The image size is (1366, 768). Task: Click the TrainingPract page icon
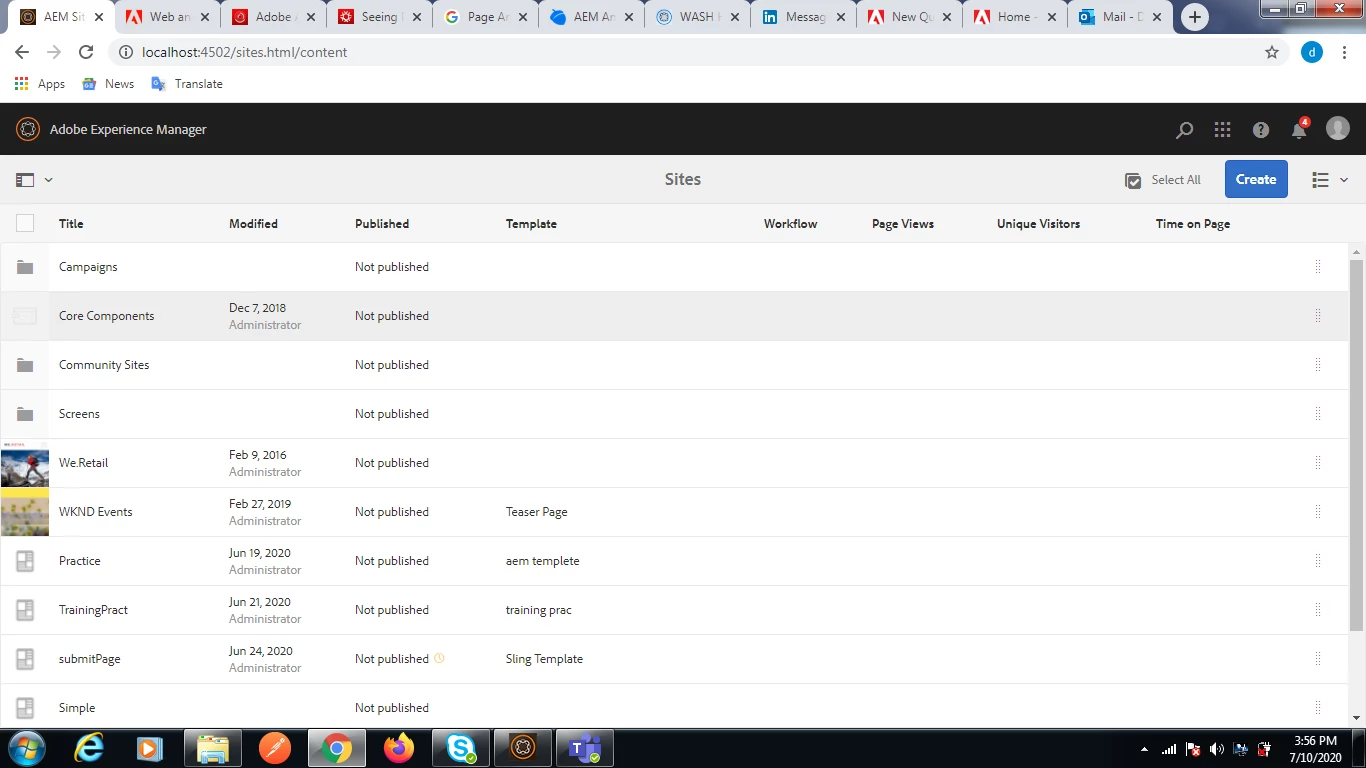coord(25,610)
